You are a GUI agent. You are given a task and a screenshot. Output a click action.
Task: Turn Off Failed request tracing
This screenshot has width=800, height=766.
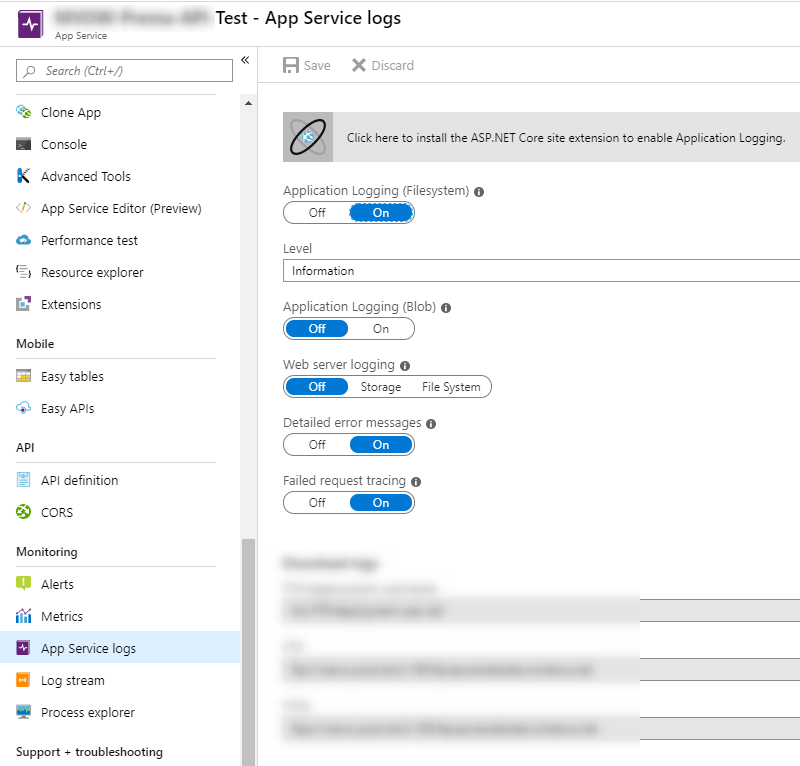pyautogui.click(x=317, y=503)
